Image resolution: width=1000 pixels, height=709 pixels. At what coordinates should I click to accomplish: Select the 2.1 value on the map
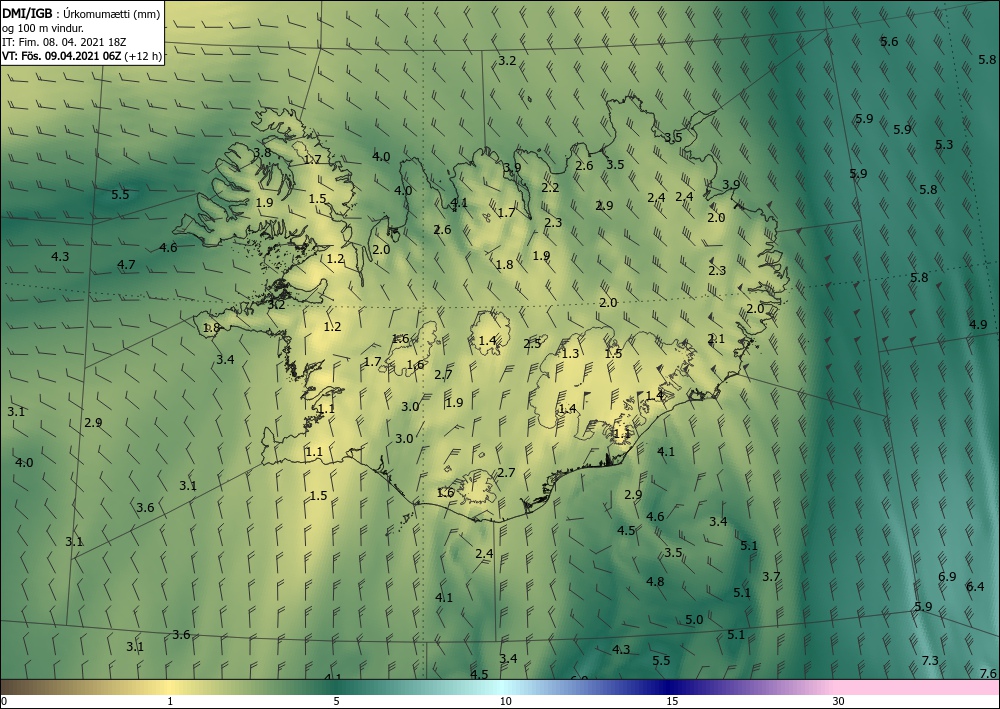716,339
